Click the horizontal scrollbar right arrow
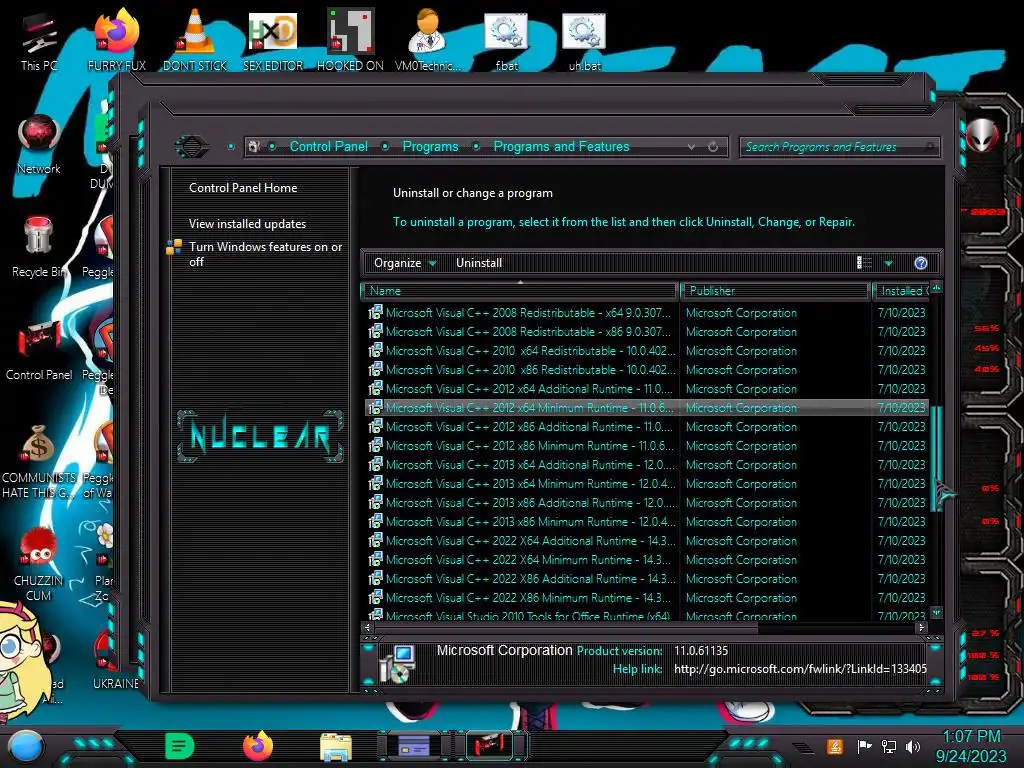This screenshot has width=1024, height=768. pyautogui.click(x=921, y=627)
